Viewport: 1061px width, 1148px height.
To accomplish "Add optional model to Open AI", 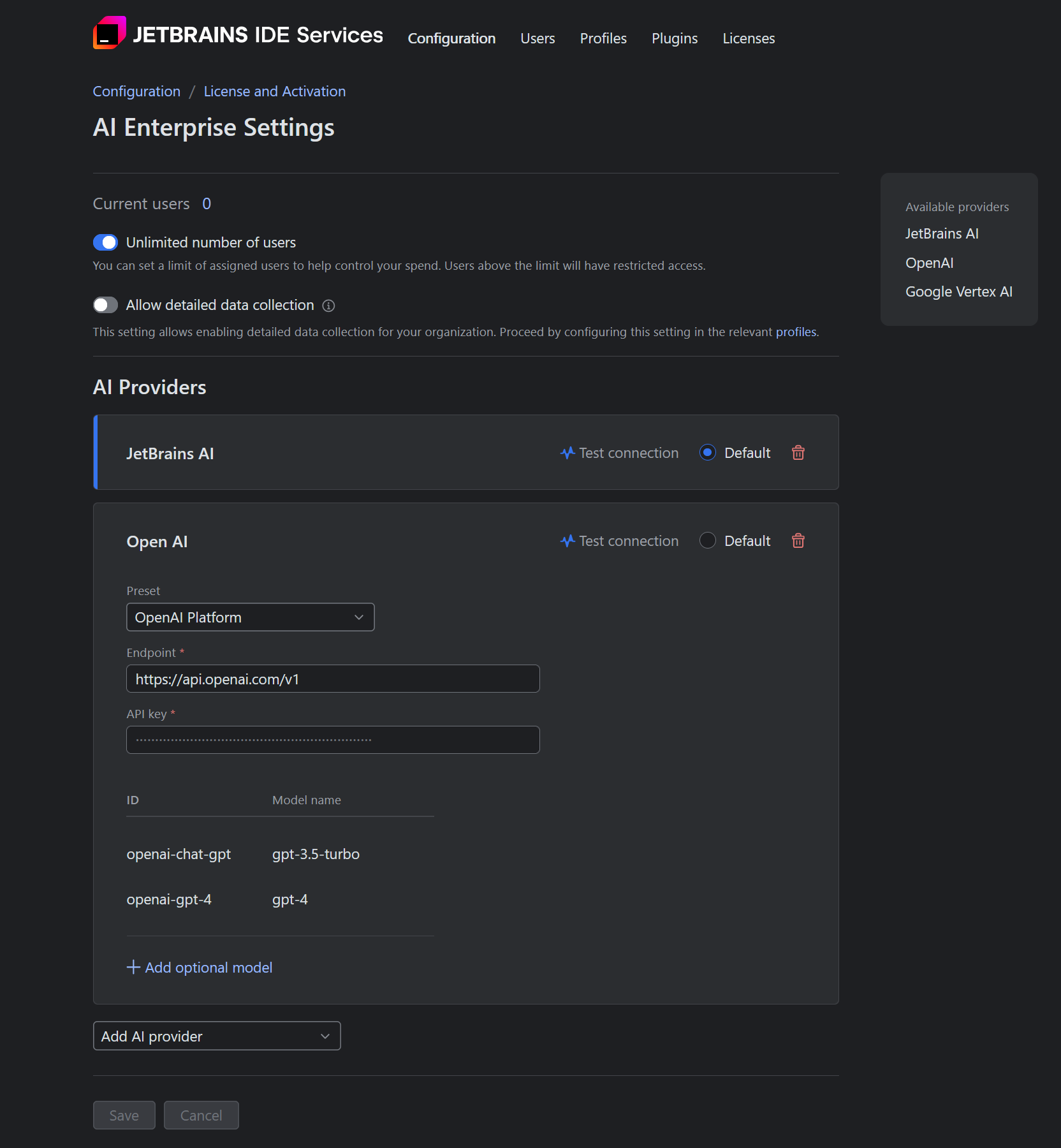I will click(x=200, y=968).
